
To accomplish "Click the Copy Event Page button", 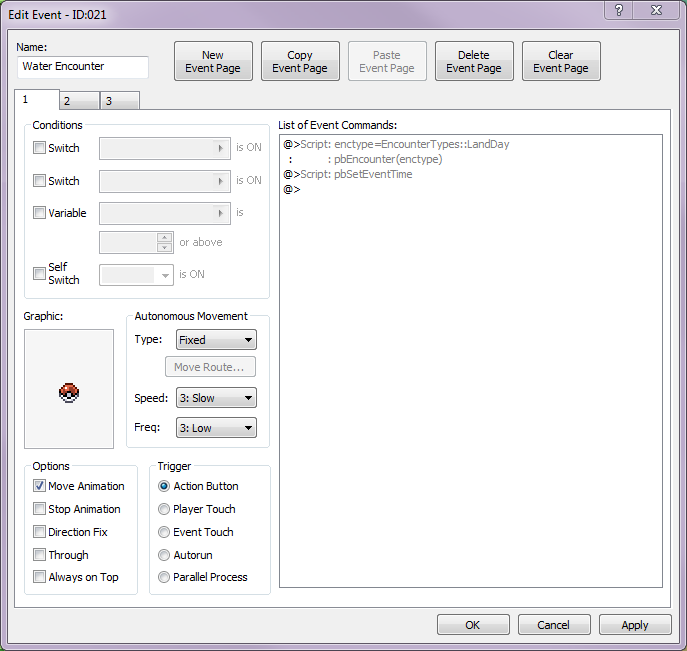I will [300, 62].
